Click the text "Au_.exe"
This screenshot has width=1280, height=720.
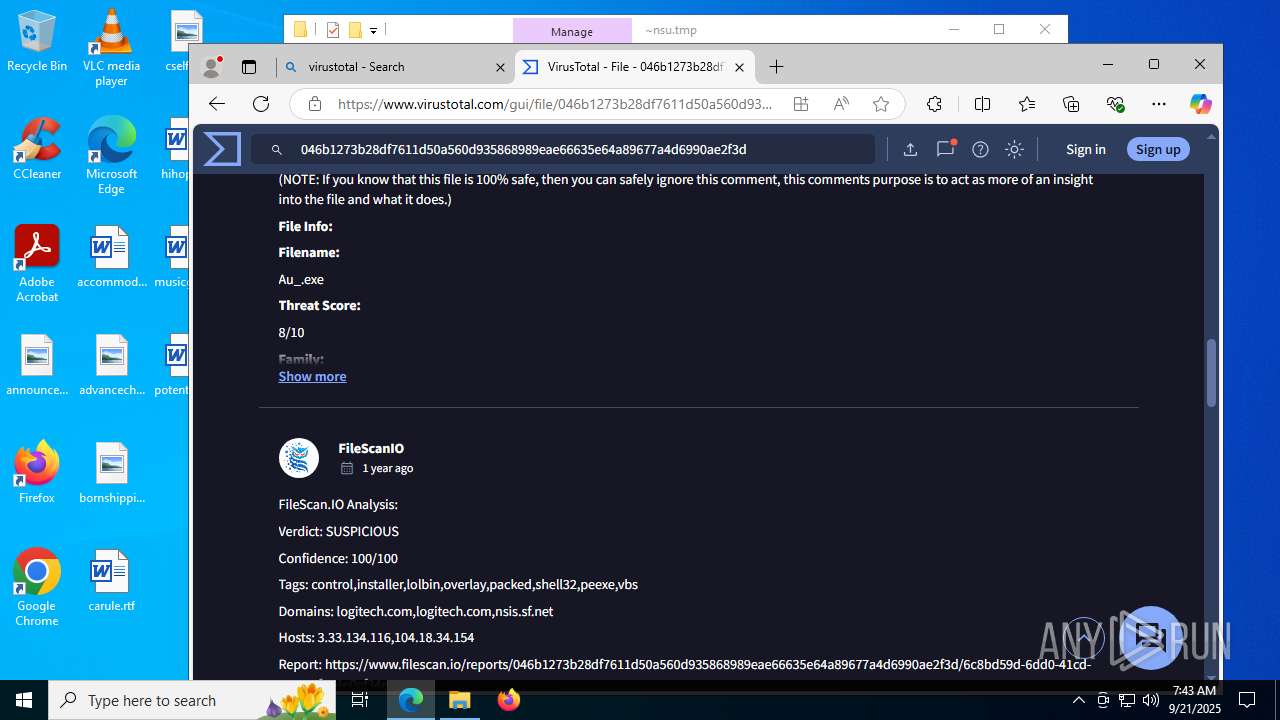click(301, 279)
